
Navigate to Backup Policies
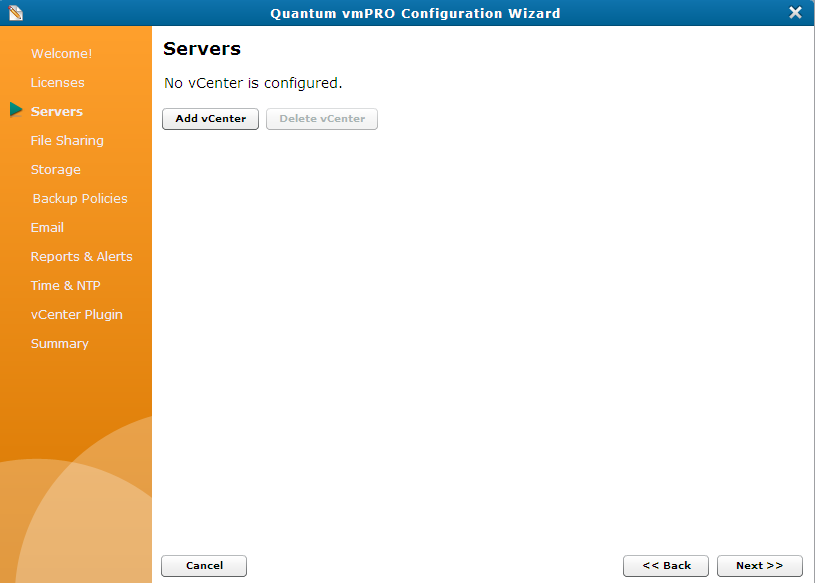(x=79, y=198)
